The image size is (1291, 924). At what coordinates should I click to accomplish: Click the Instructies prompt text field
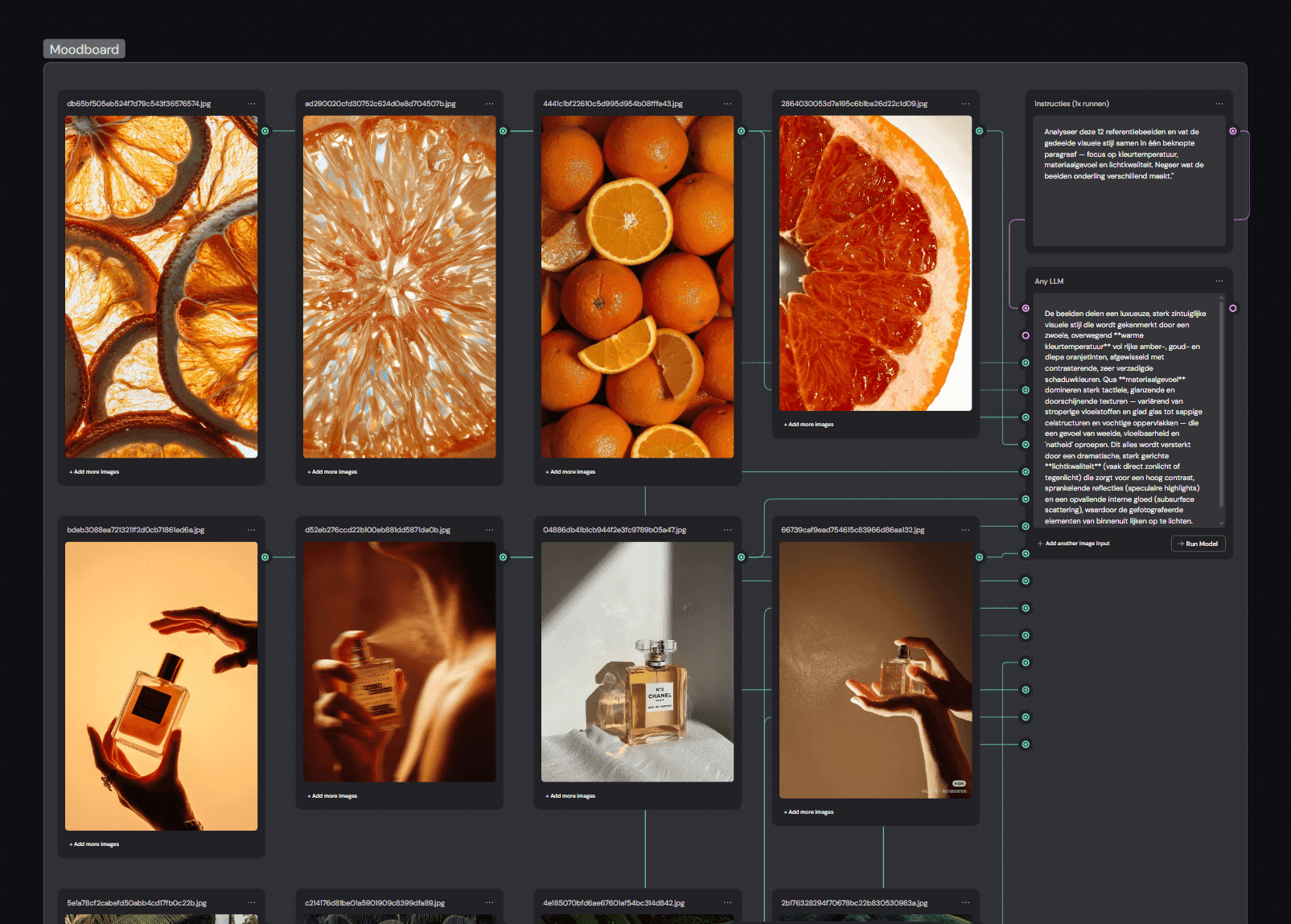click(1129, 181)
